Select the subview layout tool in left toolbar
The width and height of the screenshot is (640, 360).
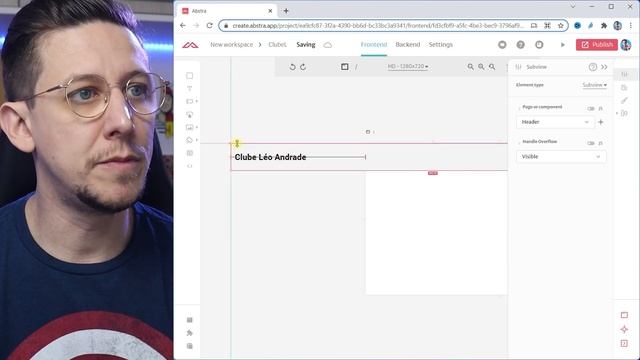(189, 153)
